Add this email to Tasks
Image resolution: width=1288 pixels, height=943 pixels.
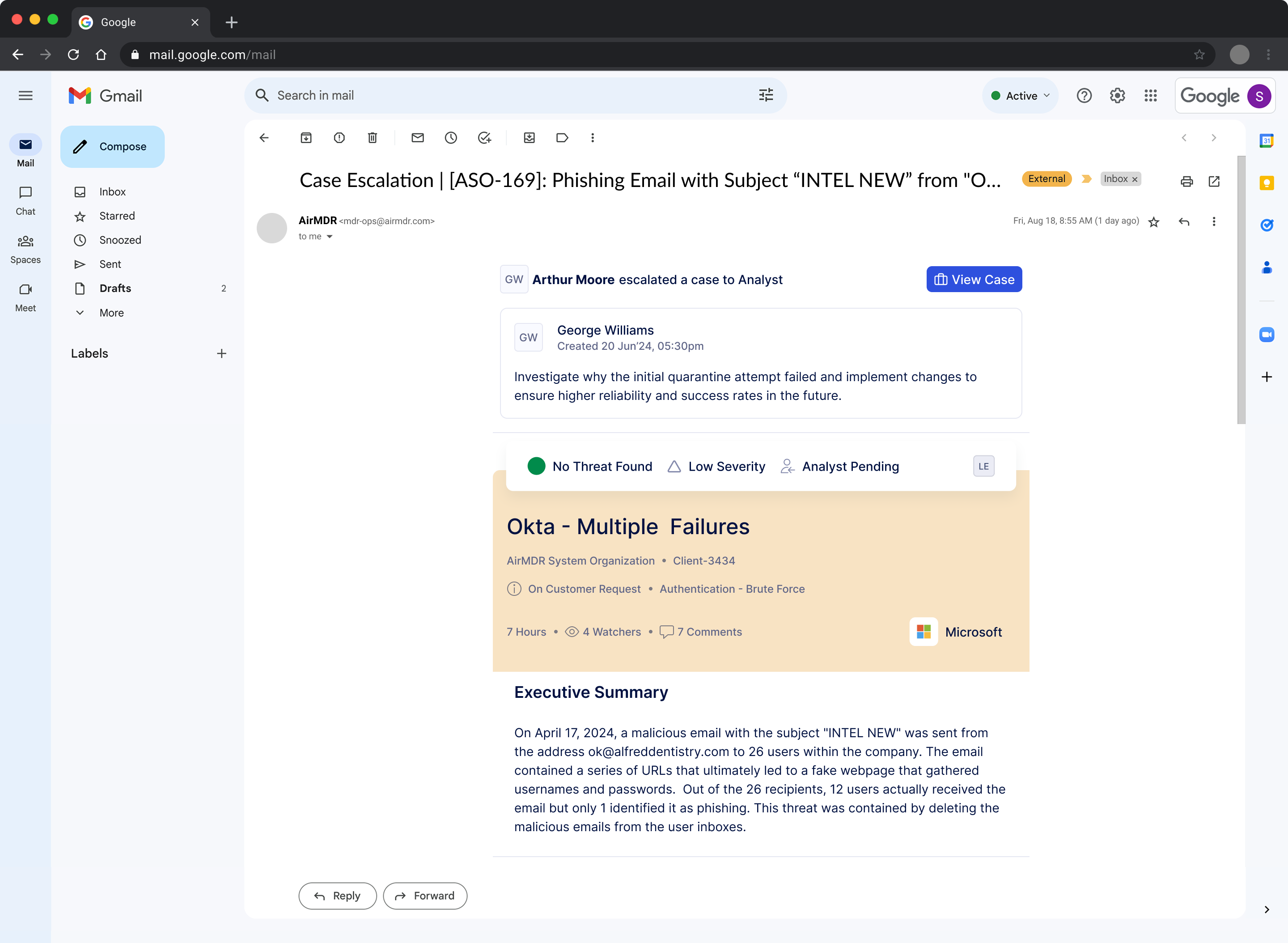click(484, 138)
